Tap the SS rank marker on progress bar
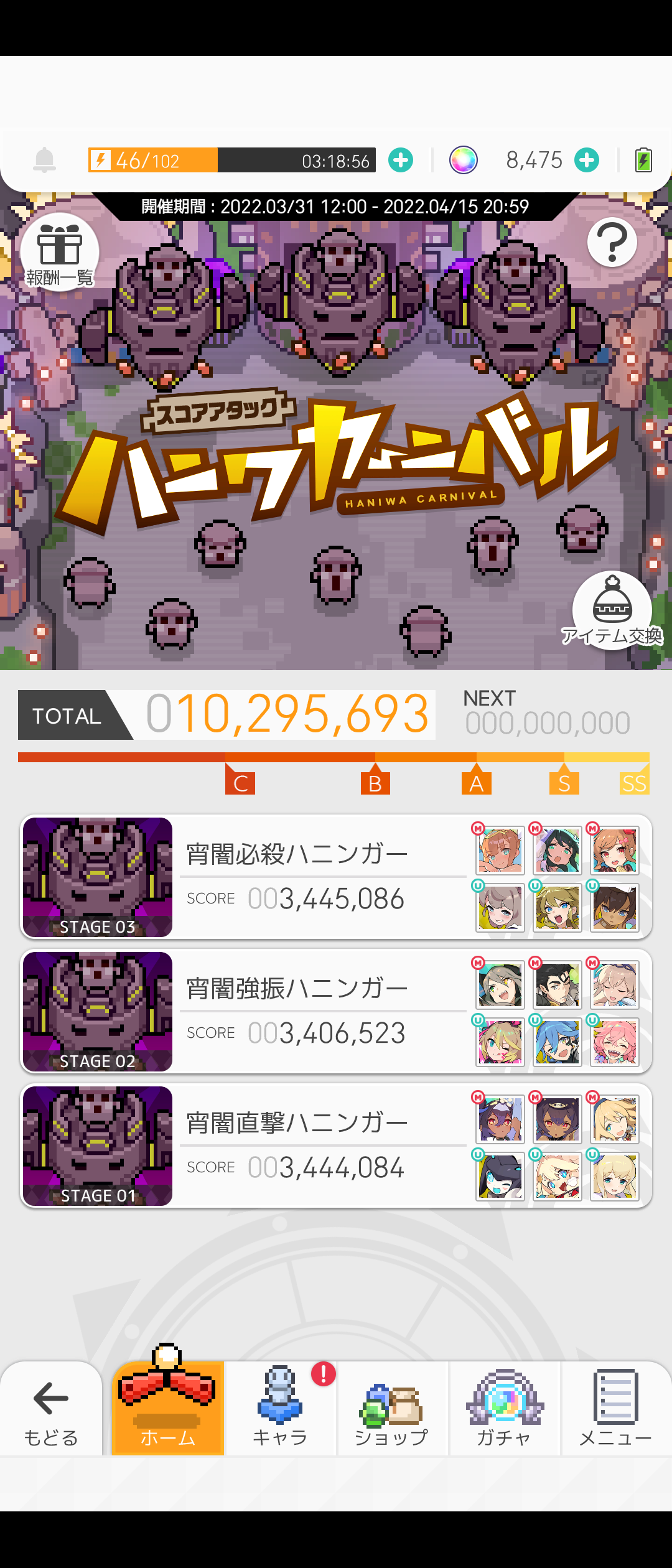Viewport: 672px width, 1568px height. (634, 782)
